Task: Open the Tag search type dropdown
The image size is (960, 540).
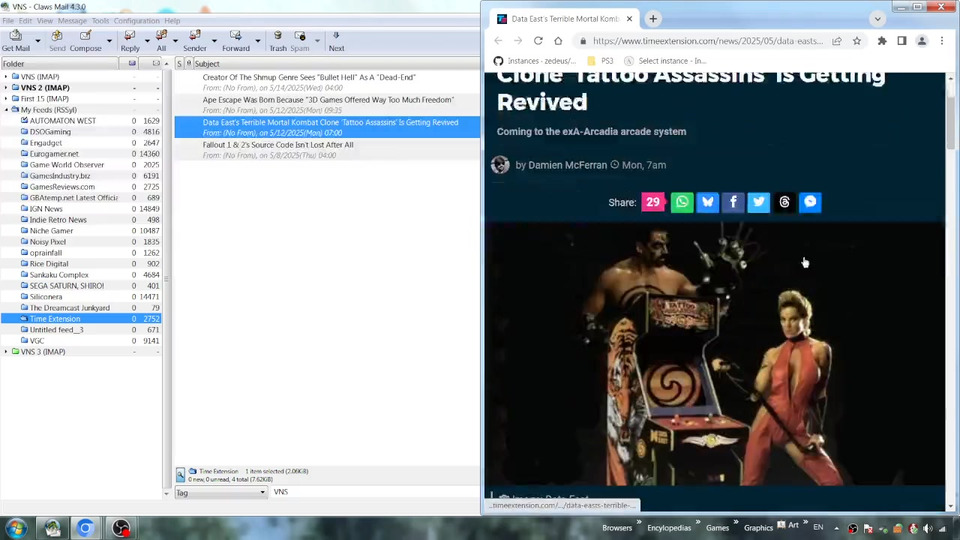Action: (x=221, y=492)
